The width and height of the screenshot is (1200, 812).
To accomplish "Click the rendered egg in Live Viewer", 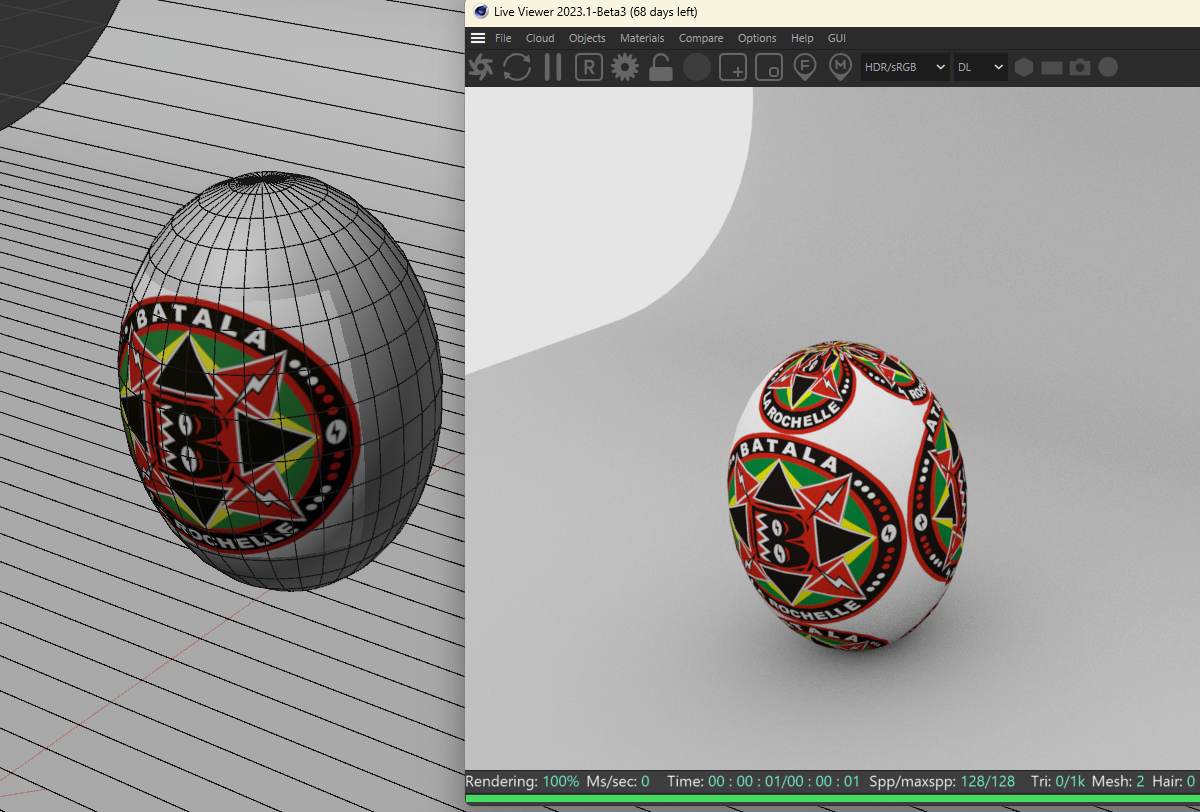I will [846, 497].
